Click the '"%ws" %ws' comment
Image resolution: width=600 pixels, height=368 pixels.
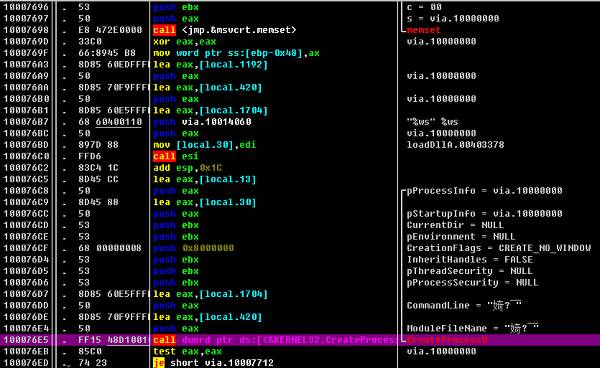click(432, 122)
